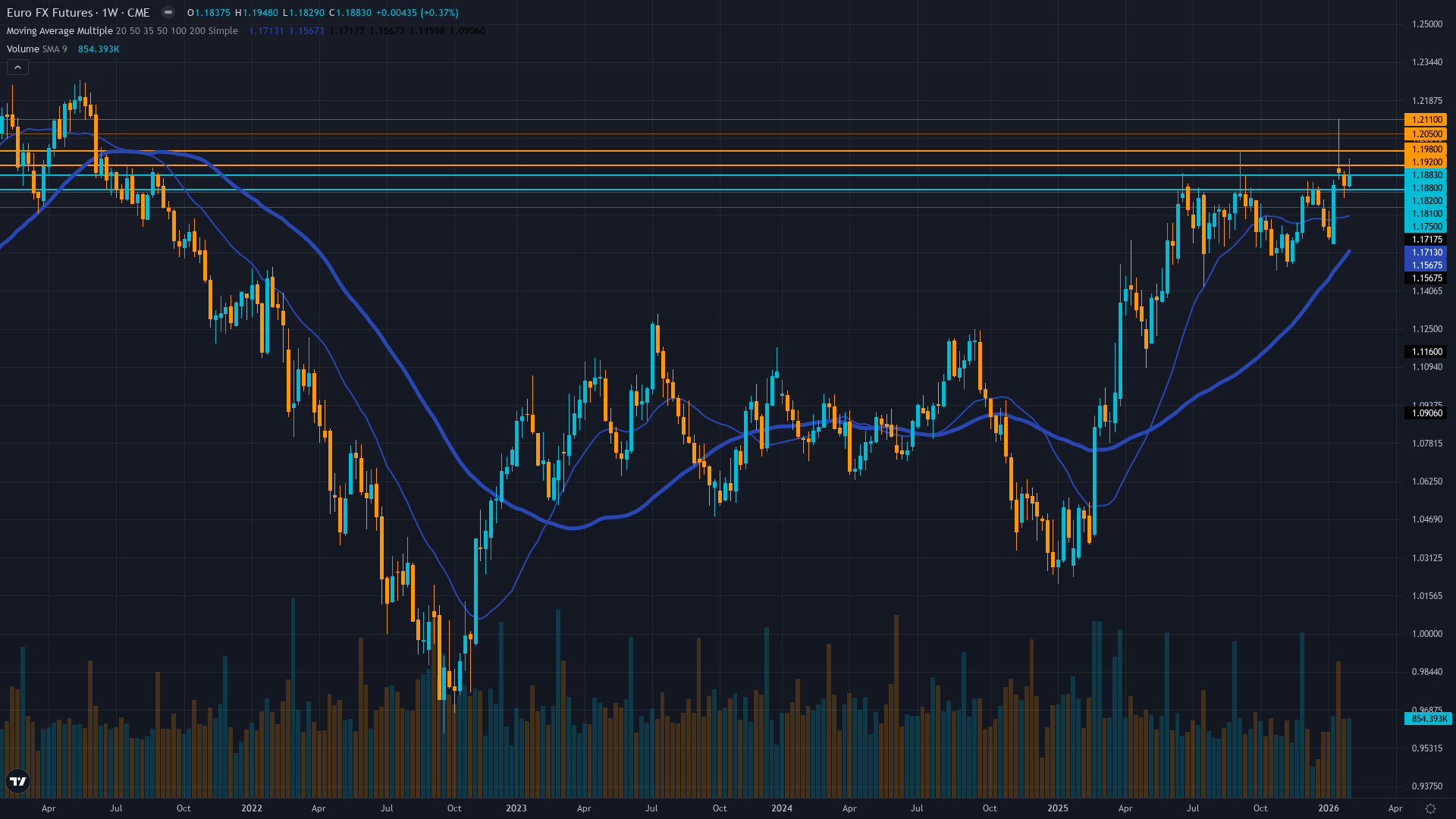Click the low value 1.18290 in the legend
Viewport: 1456px width, 819px height.
pos(306,13)
